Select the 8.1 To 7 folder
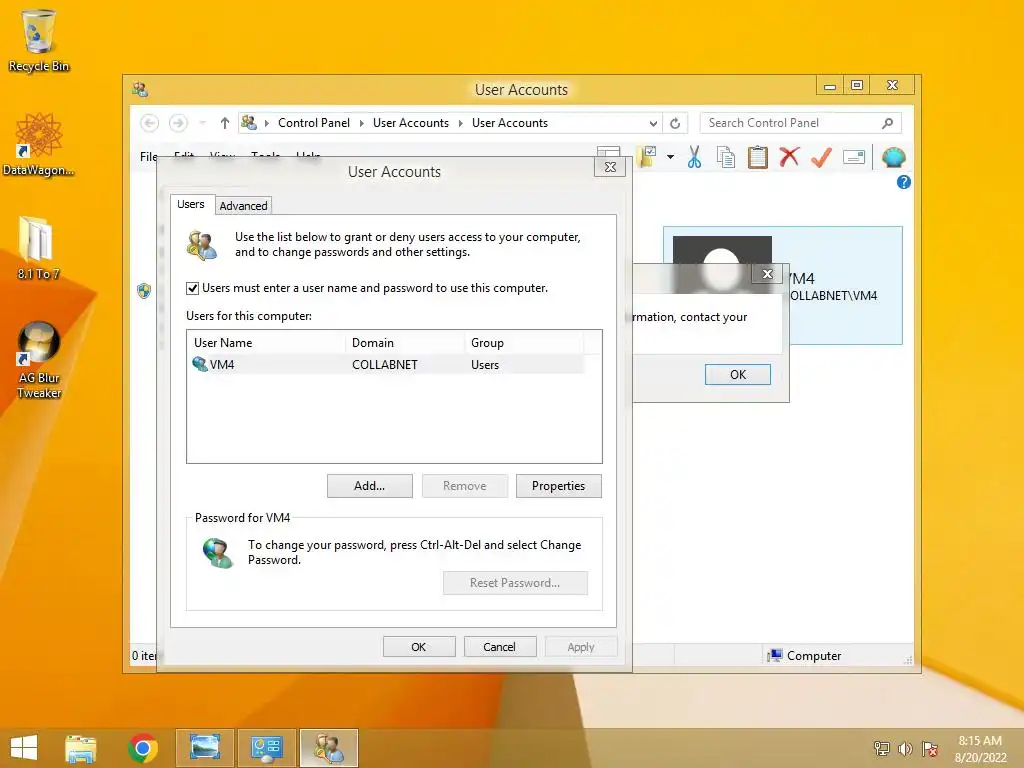Image resolution: width=1024 pixels, height=768 pixels. pos(39,248)
